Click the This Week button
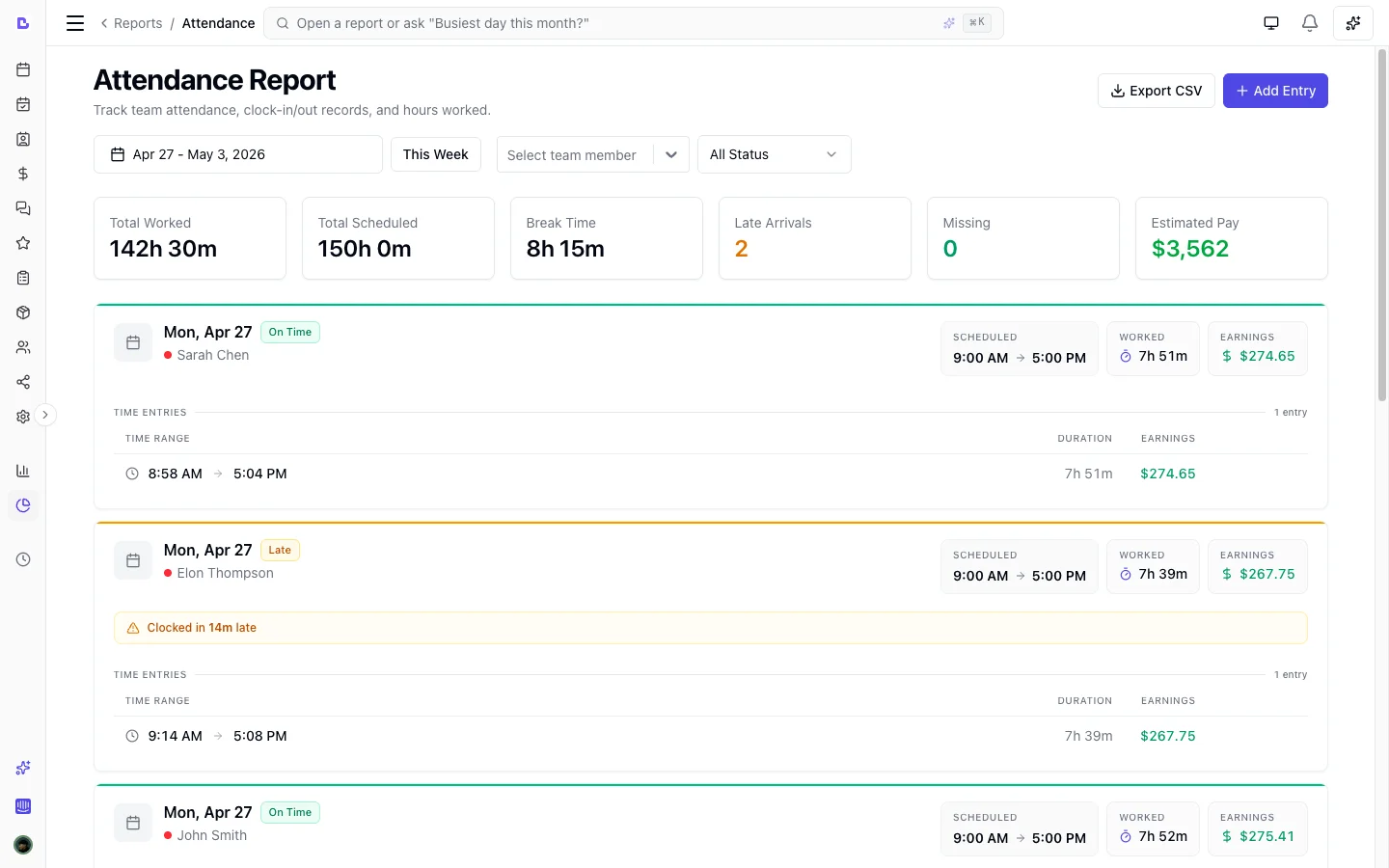This screenshot has height=868, width=1389. point(436,154)
